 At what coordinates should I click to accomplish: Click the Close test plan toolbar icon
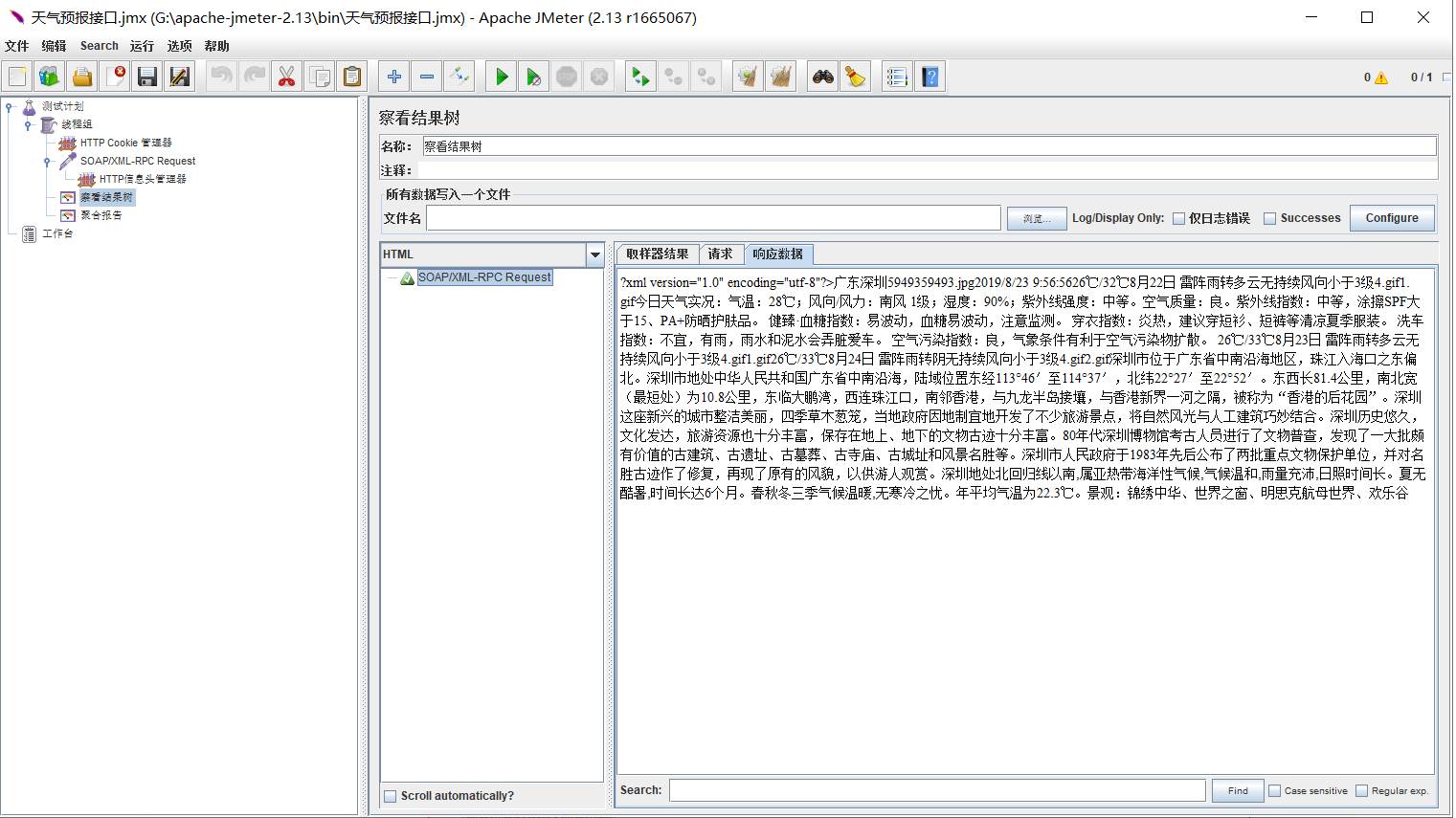point(115,77)
